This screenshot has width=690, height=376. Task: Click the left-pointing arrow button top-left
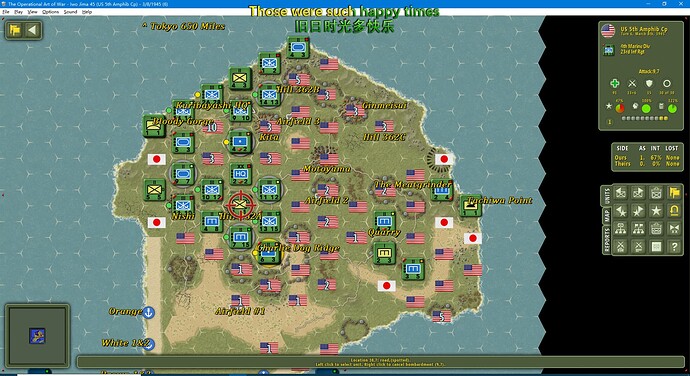click(32, 30)
